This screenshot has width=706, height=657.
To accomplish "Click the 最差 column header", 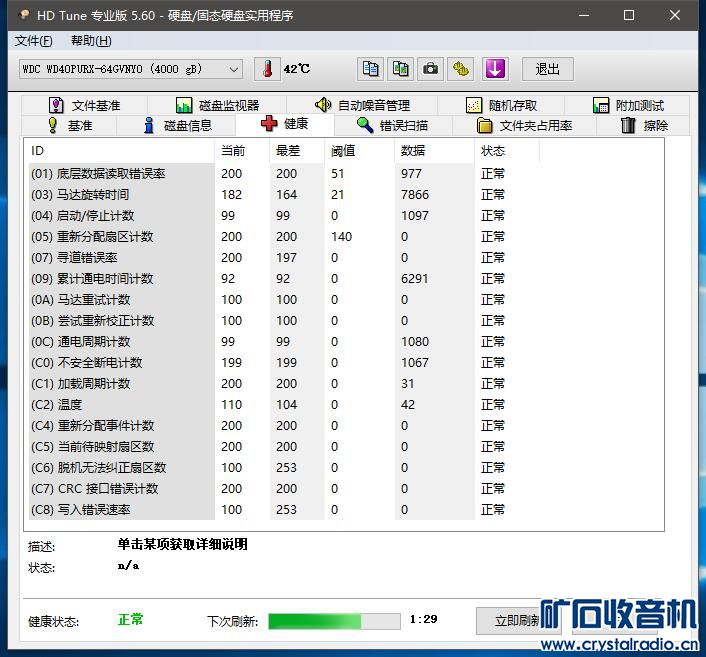I will click(x=297, y=151).
